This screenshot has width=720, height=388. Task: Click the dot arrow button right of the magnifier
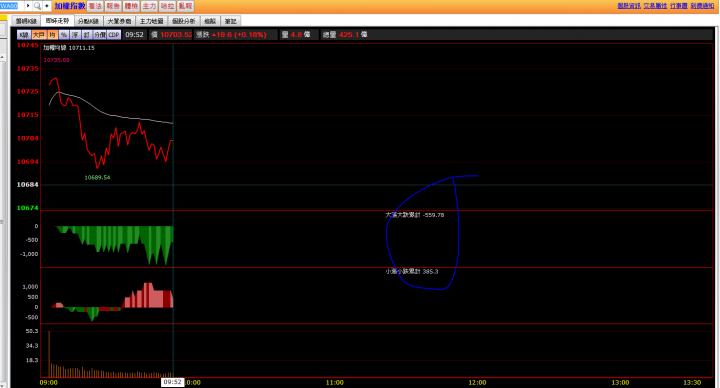(47, 6)
